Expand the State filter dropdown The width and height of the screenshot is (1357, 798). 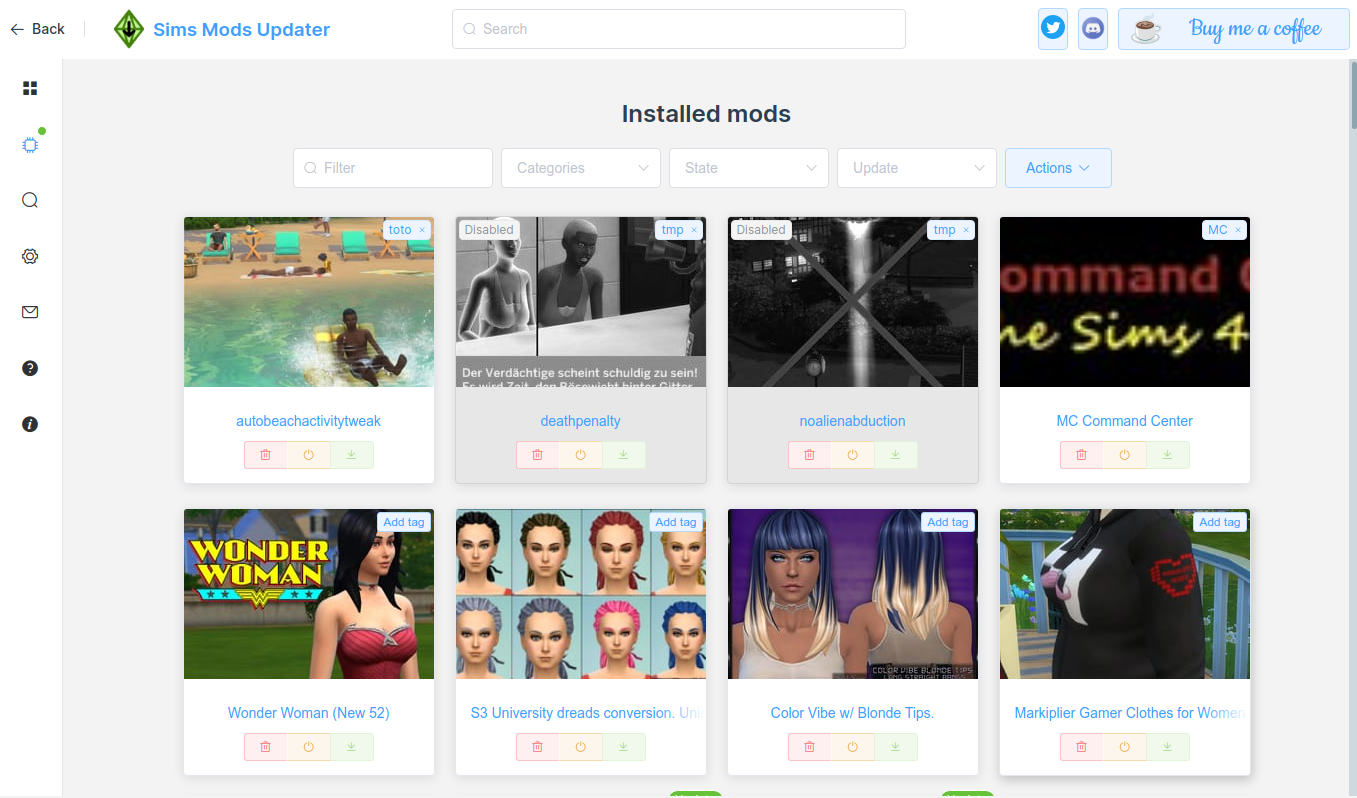point(749,168)
